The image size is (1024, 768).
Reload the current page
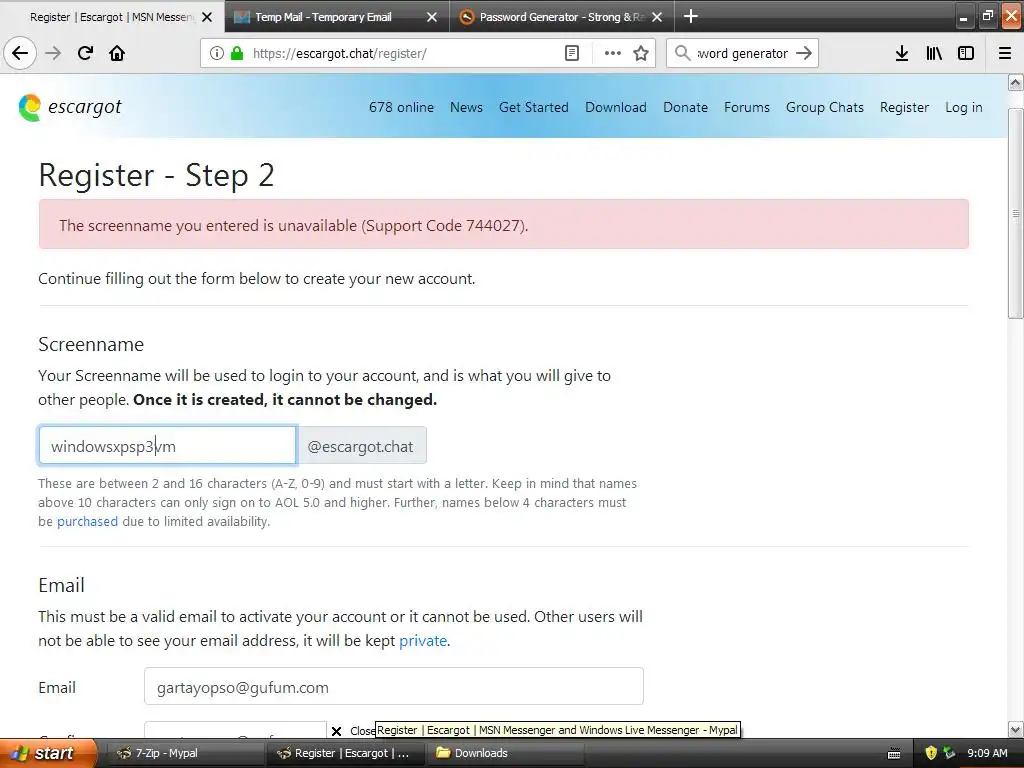point(85,53)
